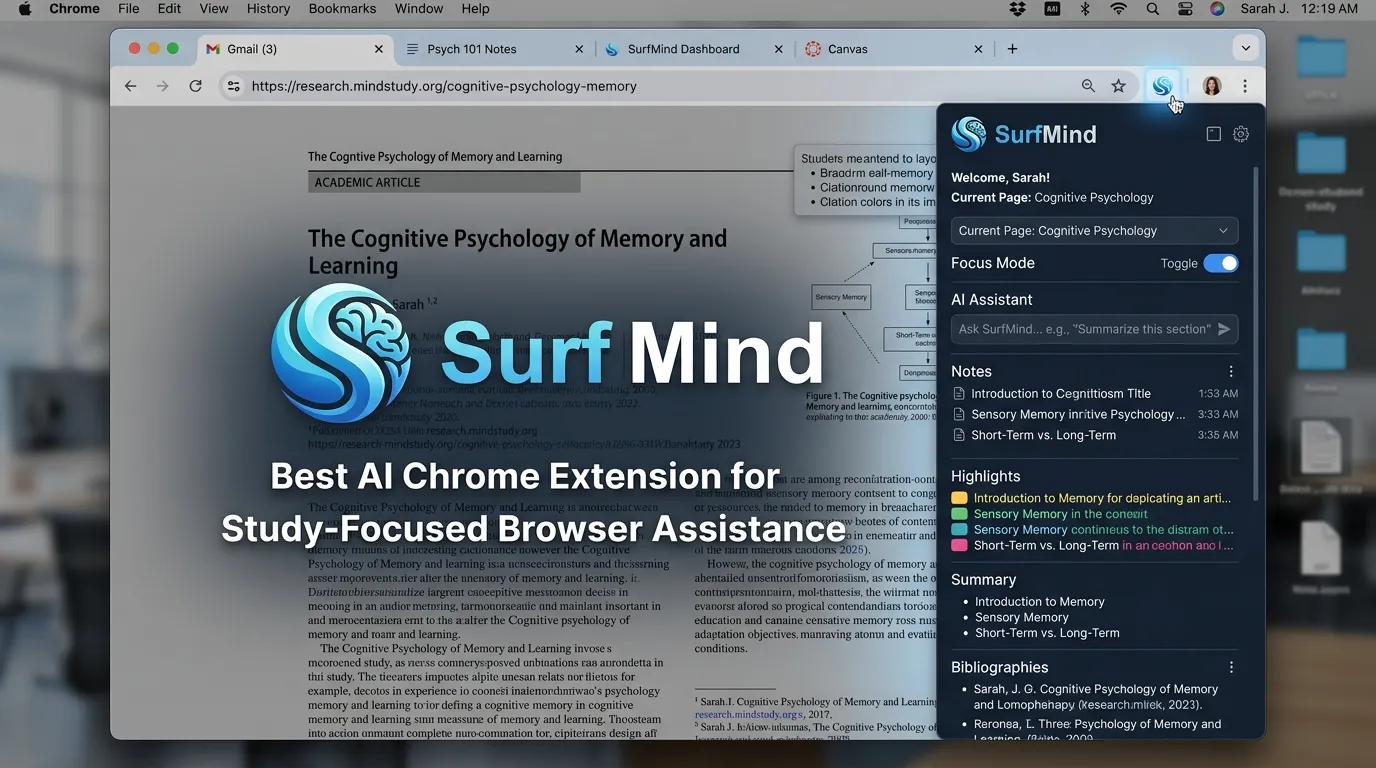Screen dimensions: 1376x768
Task: Click the Sensory Memory diagram box
Action: pyautogui.click(x=841, y=297)
